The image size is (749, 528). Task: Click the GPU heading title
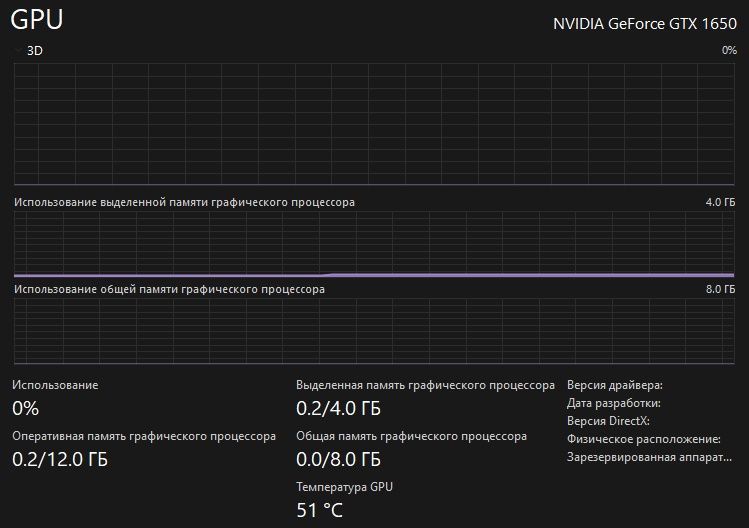[x=38, y=20]
